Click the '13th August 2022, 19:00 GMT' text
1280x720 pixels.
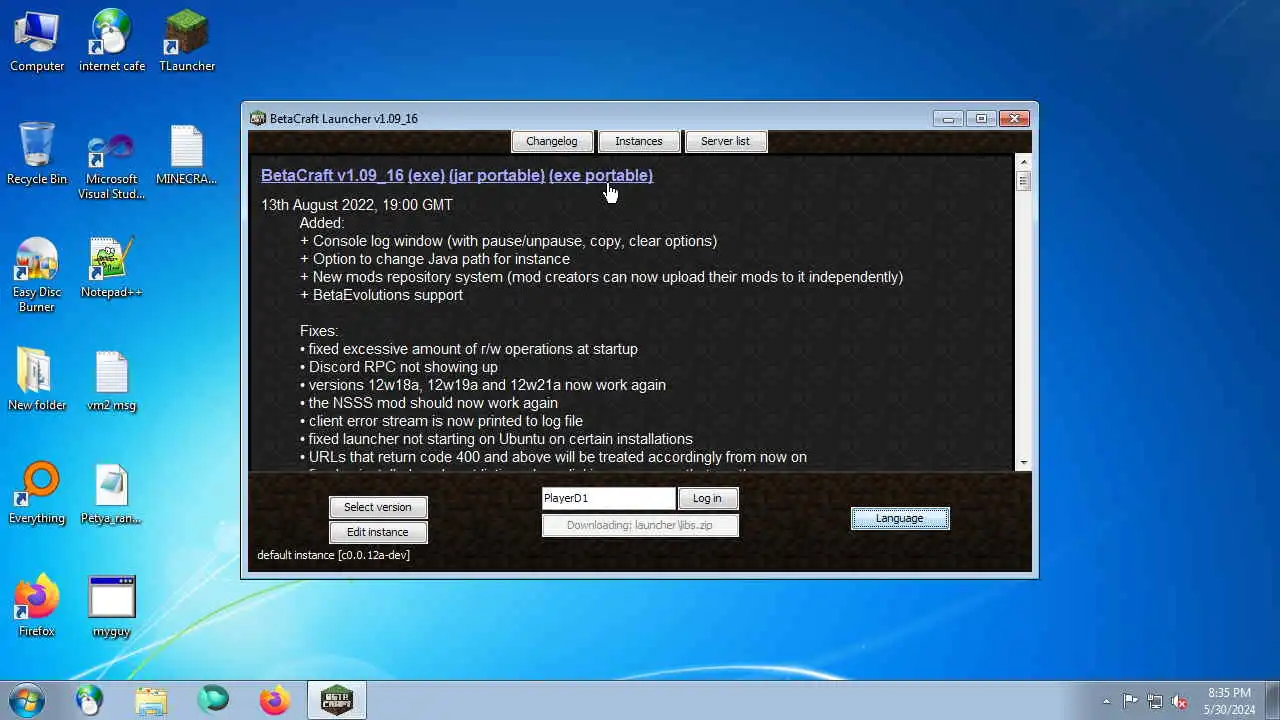pyautogui.click(x=357, y=205)
